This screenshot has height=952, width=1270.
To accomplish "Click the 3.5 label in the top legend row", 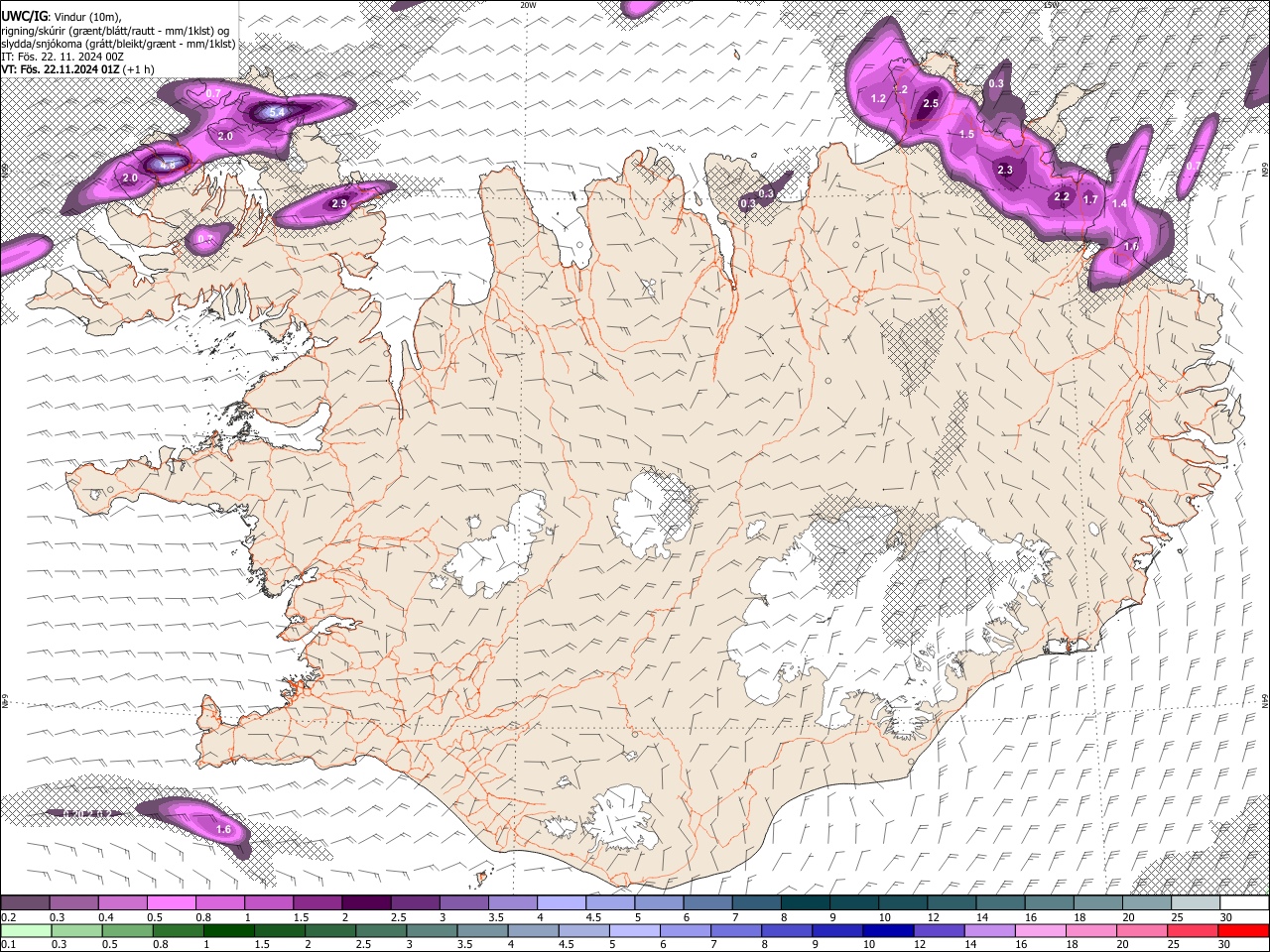I will coord(496,917).
